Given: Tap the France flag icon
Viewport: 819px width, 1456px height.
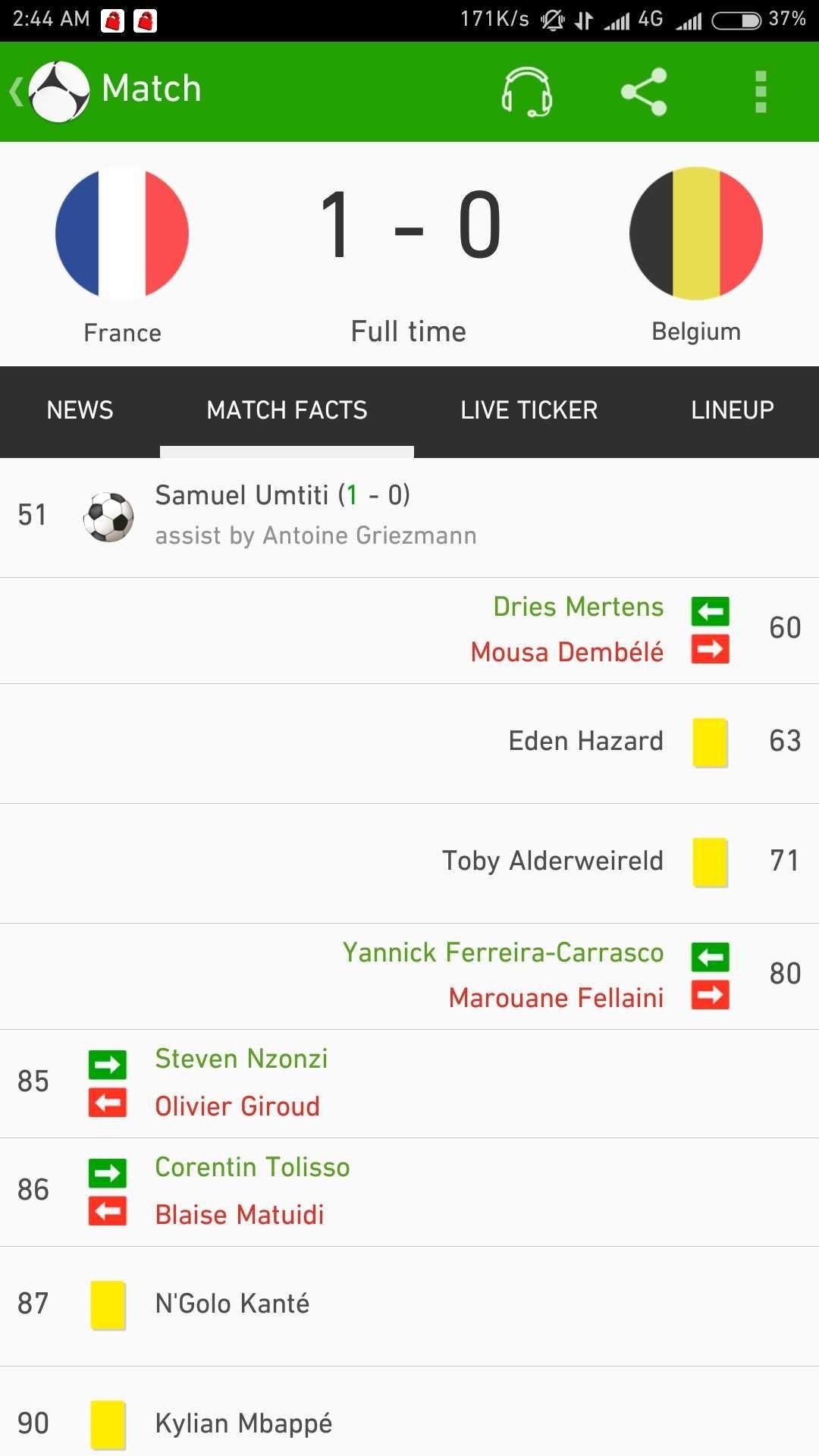Looking at the screenshot, I should tap(122, 233).
